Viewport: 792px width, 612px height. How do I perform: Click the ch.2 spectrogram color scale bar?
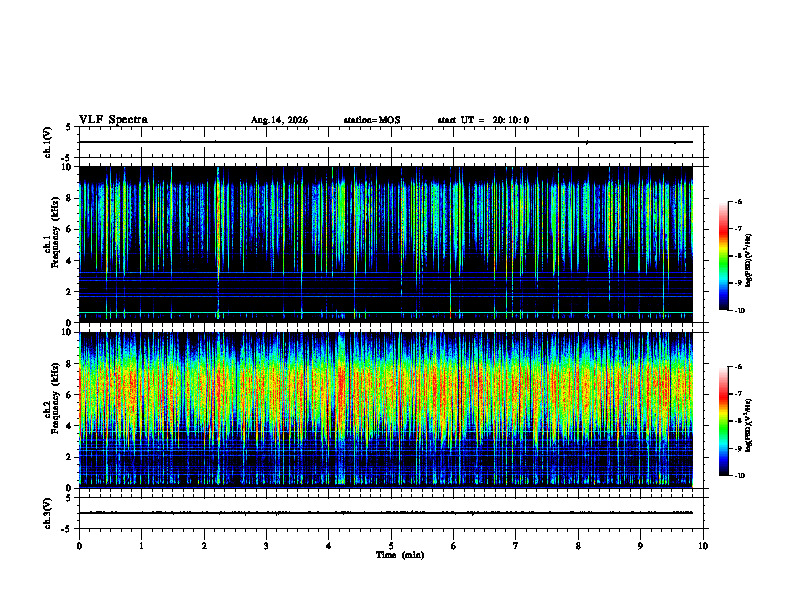[x=724, y=421]
